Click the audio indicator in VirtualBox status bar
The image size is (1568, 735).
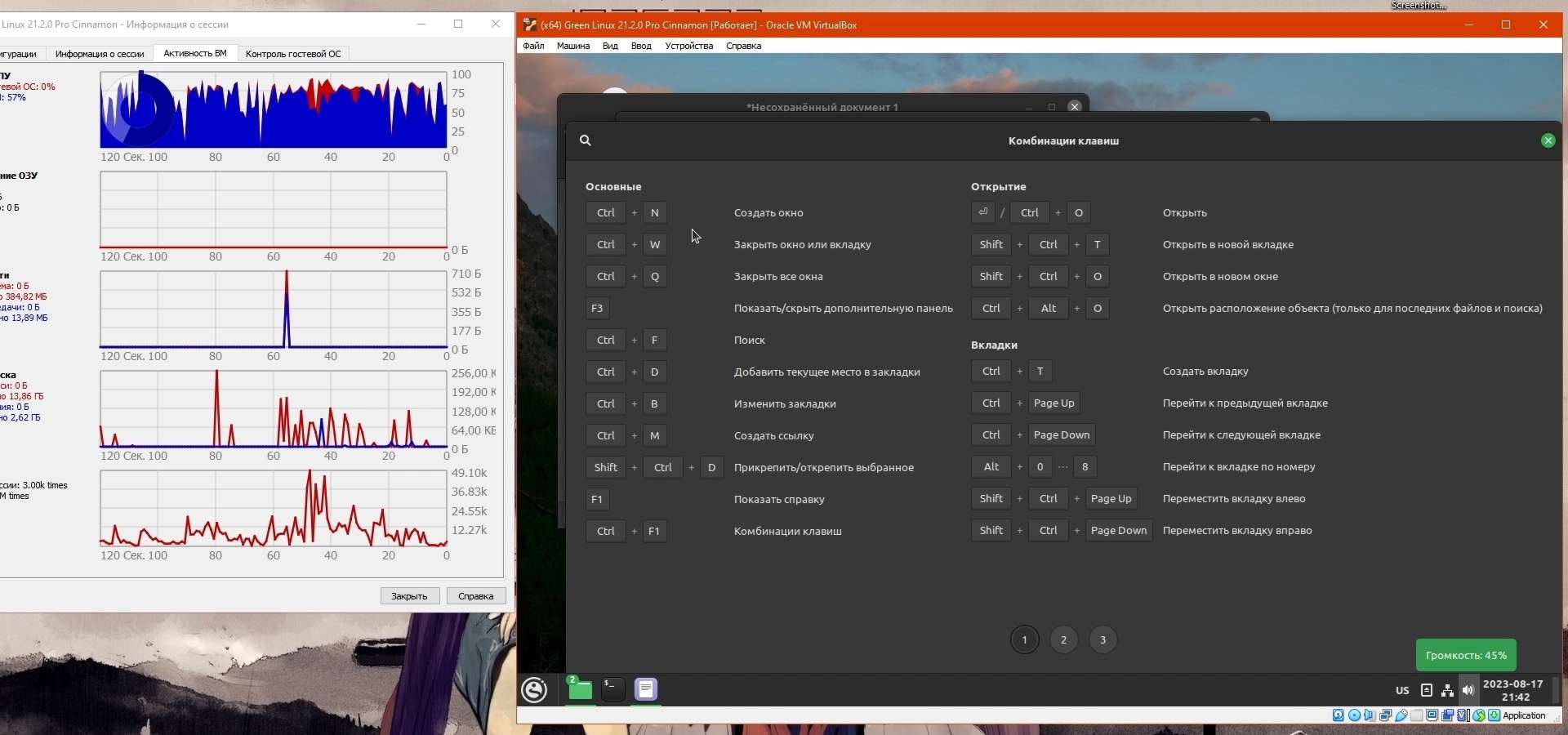1370,715
